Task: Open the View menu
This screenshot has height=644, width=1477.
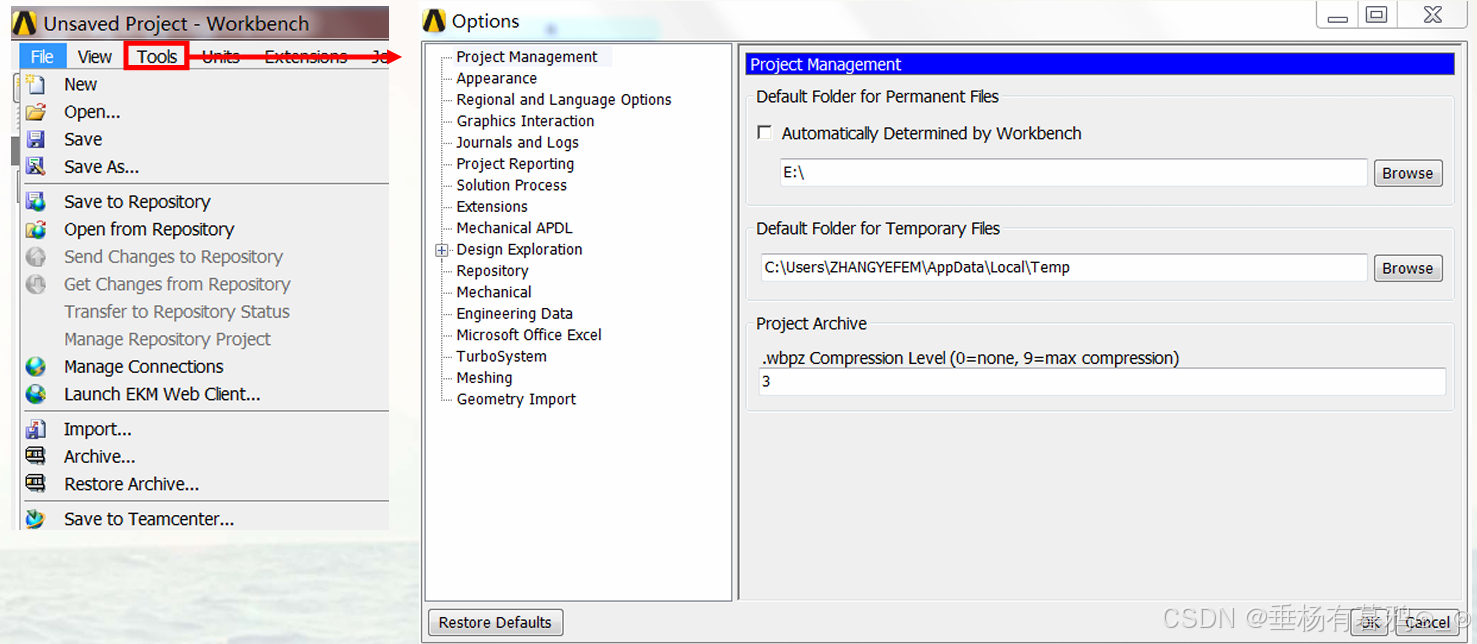Action: pyautogui.click(x=95, y=56)
